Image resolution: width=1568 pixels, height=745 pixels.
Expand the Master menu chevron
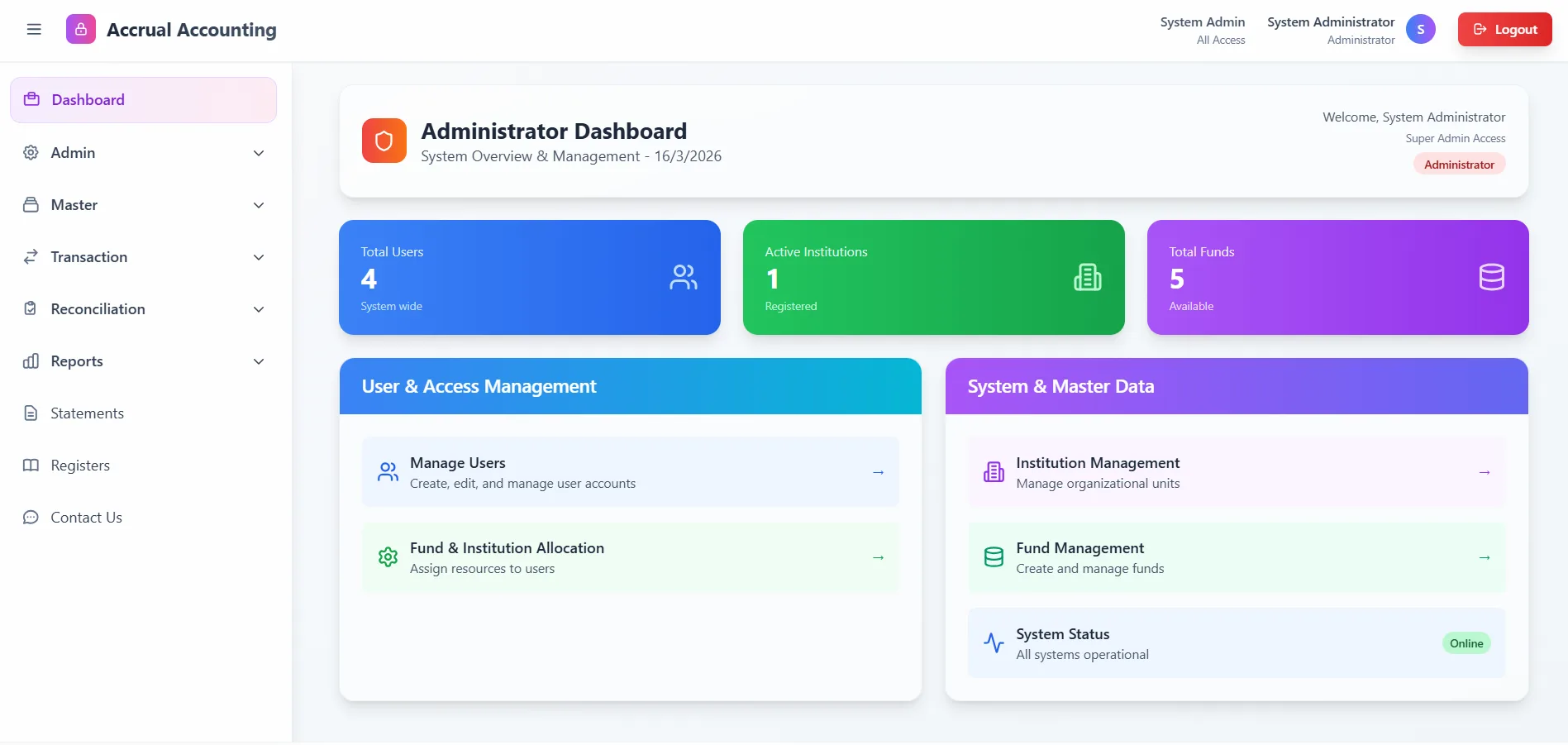(259, 205)
